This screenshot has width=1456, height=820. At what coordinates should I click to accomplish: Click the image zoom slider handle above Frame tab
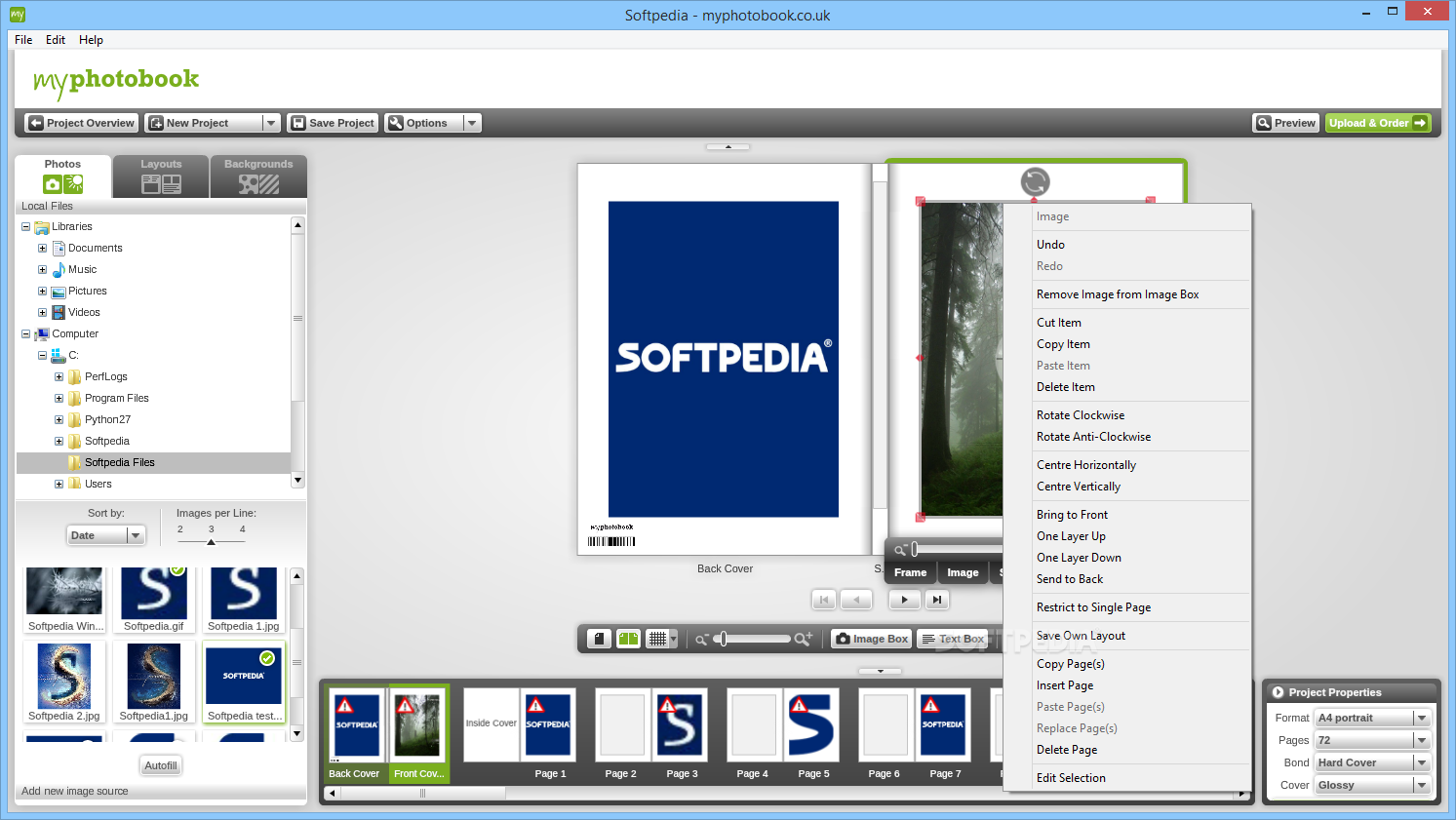pyautogui.click(x=914, y=550)
